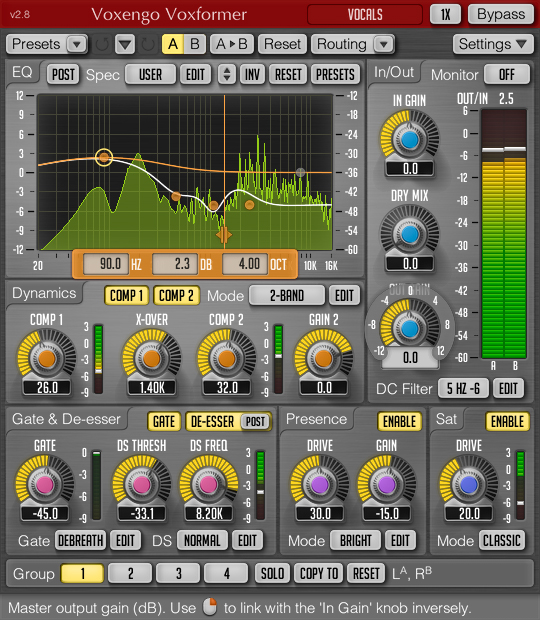
Task: Click the DS EDIT button
Action: (x=247, y=541)
